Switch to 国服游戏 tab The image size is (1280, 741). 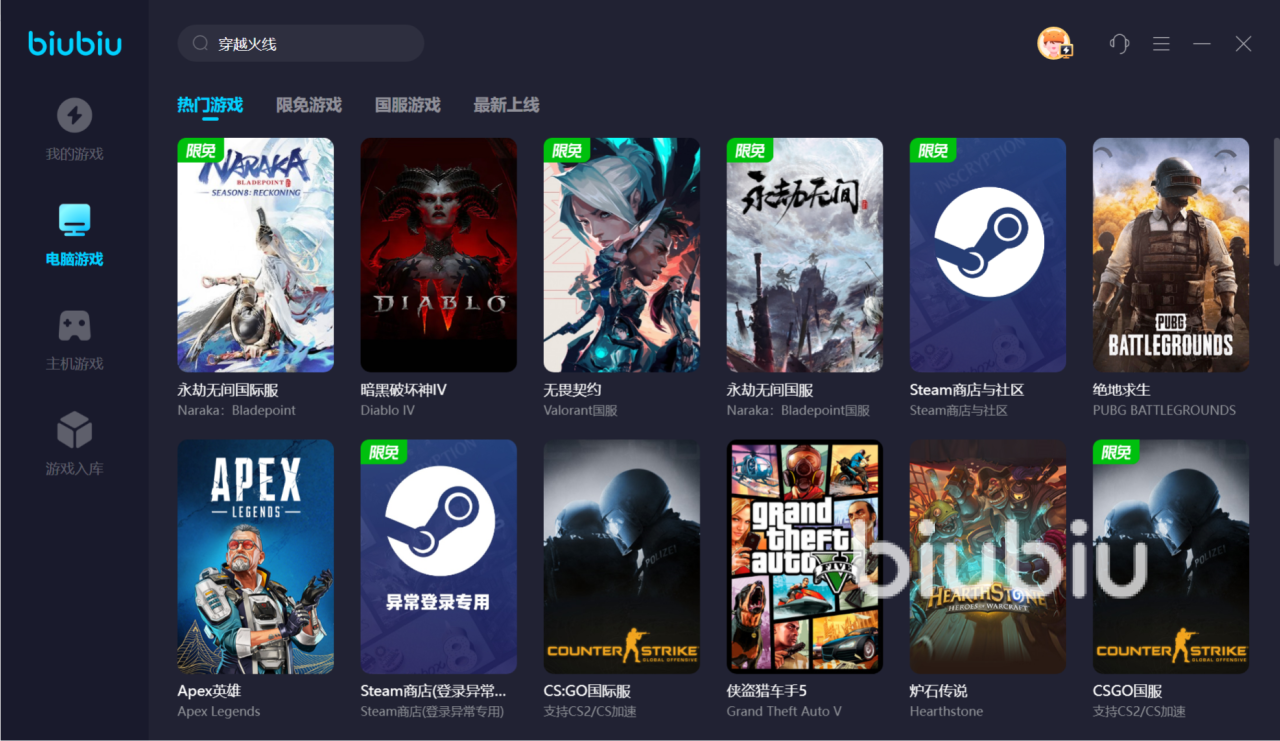pos(407,105)
